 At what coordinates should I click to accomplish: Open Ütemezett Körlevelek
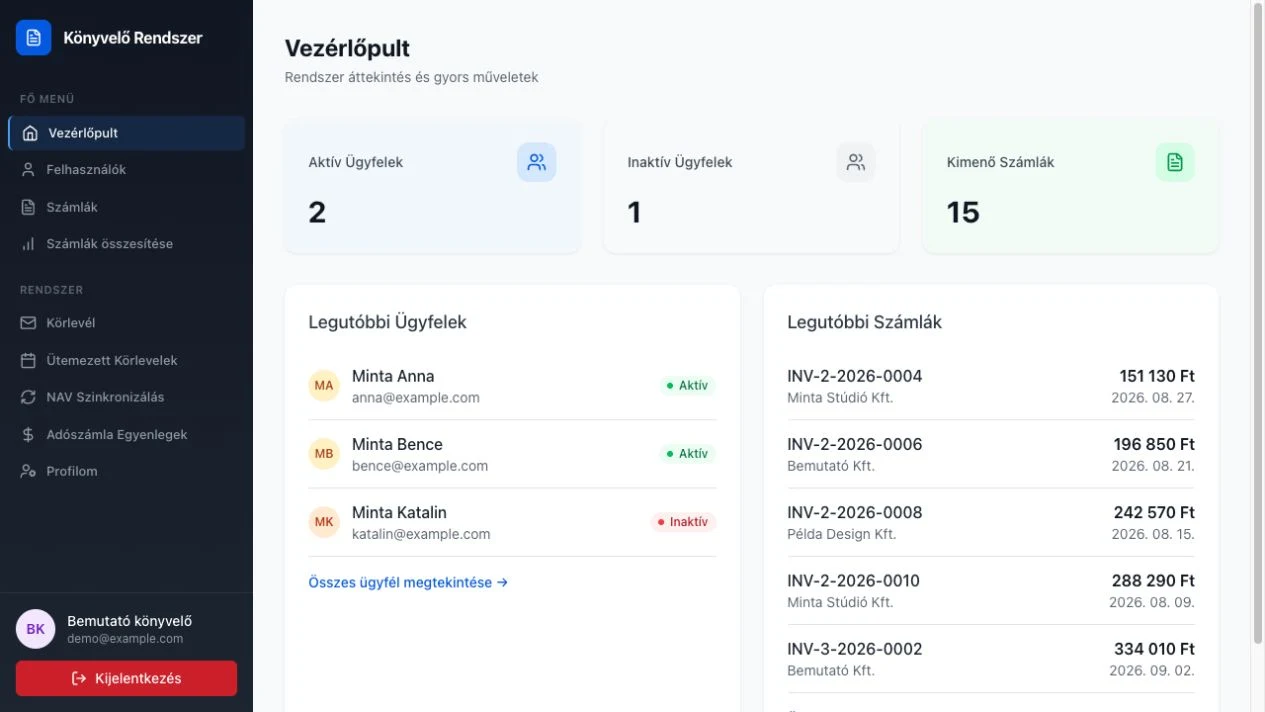tap(126, 360)
